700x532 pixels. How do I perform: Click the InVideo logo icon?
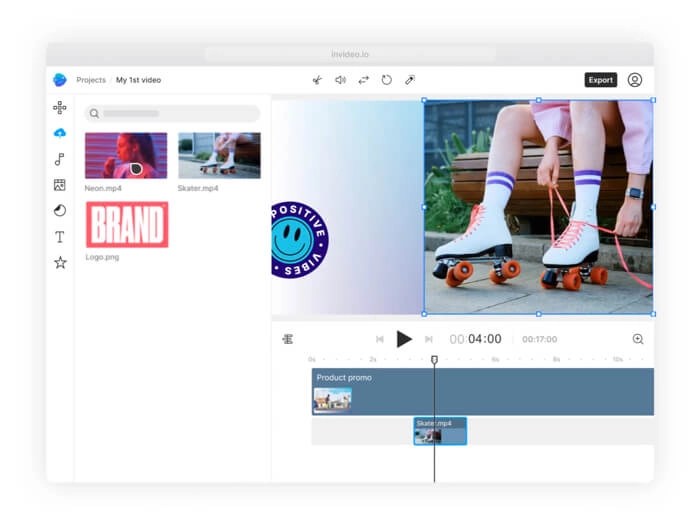[60, 80]
